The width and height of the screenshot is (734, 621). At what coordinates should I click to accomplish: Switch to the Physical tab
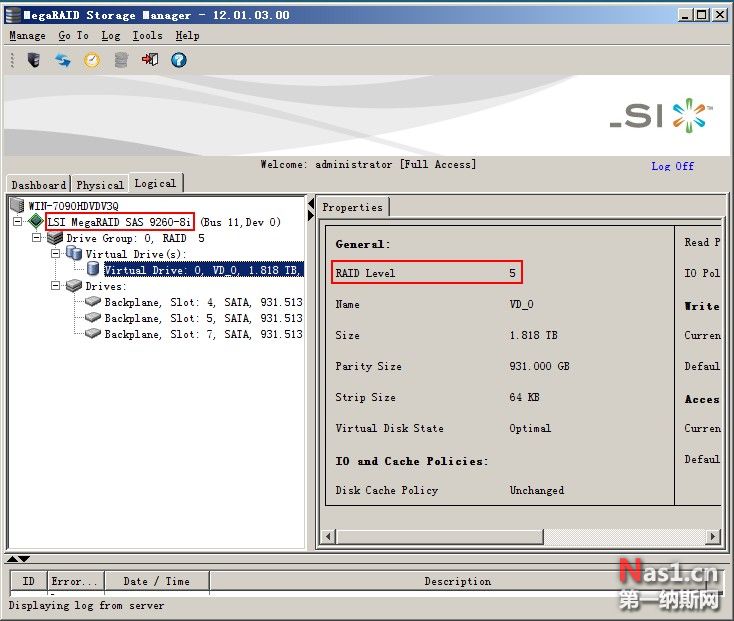coord(100,185)
